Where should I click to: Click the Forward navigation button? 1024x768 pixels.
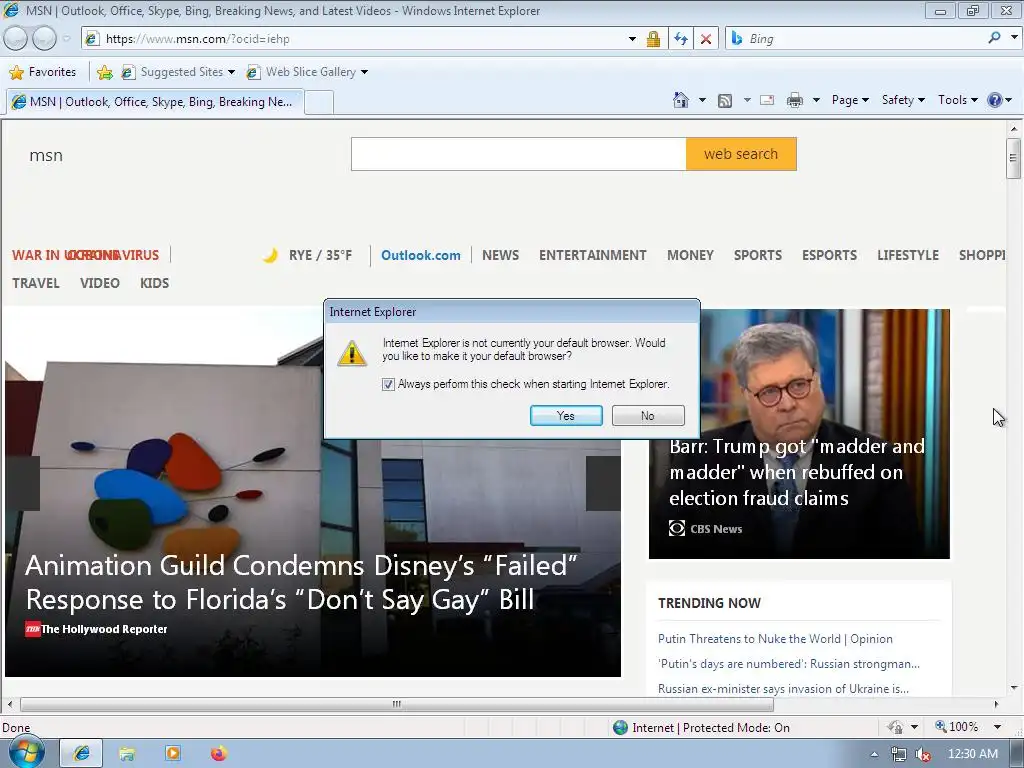pos(44,39)
